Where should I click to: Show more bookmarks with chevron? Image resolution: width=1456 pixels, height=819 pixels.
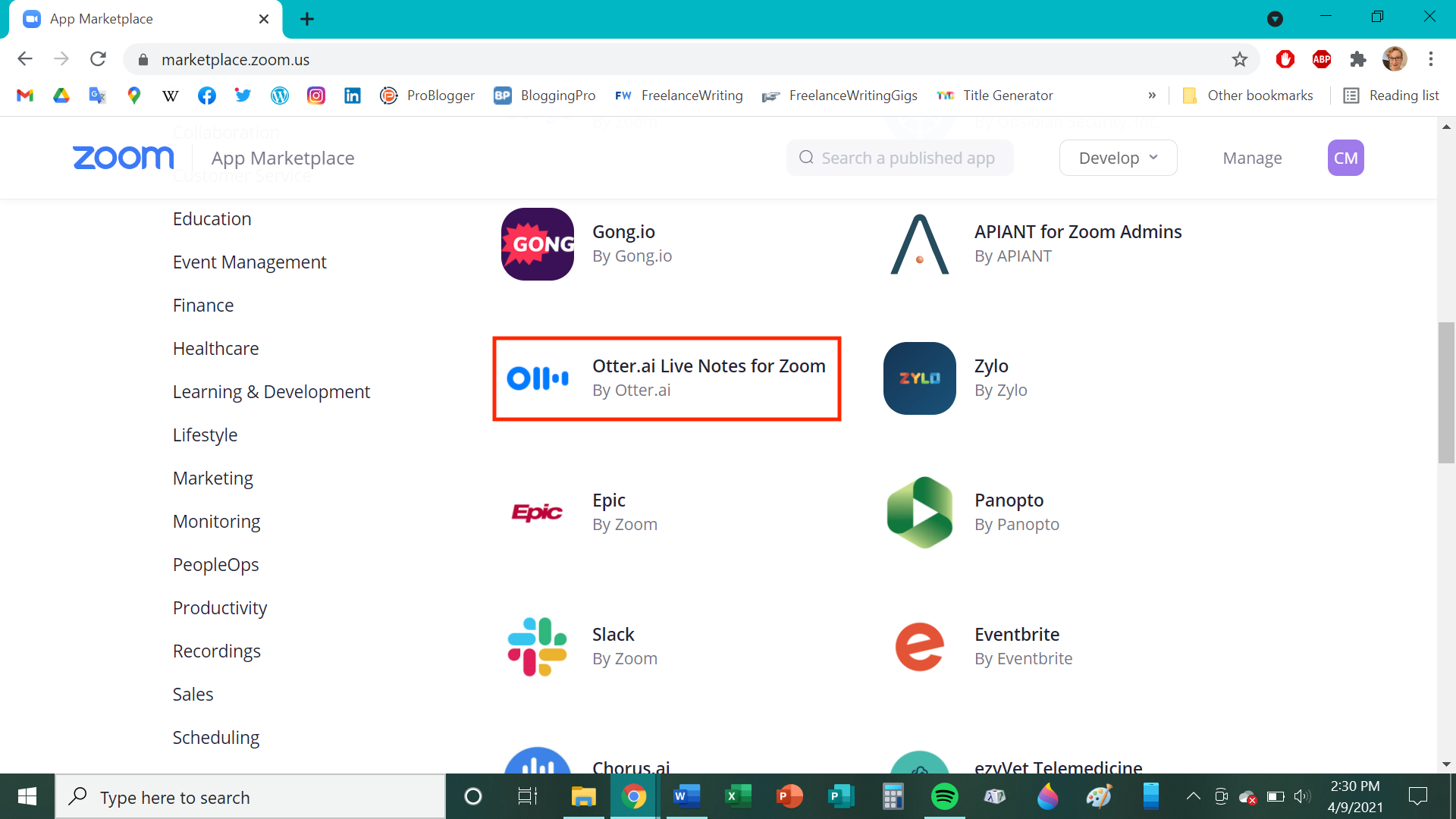pos(1152,96)
